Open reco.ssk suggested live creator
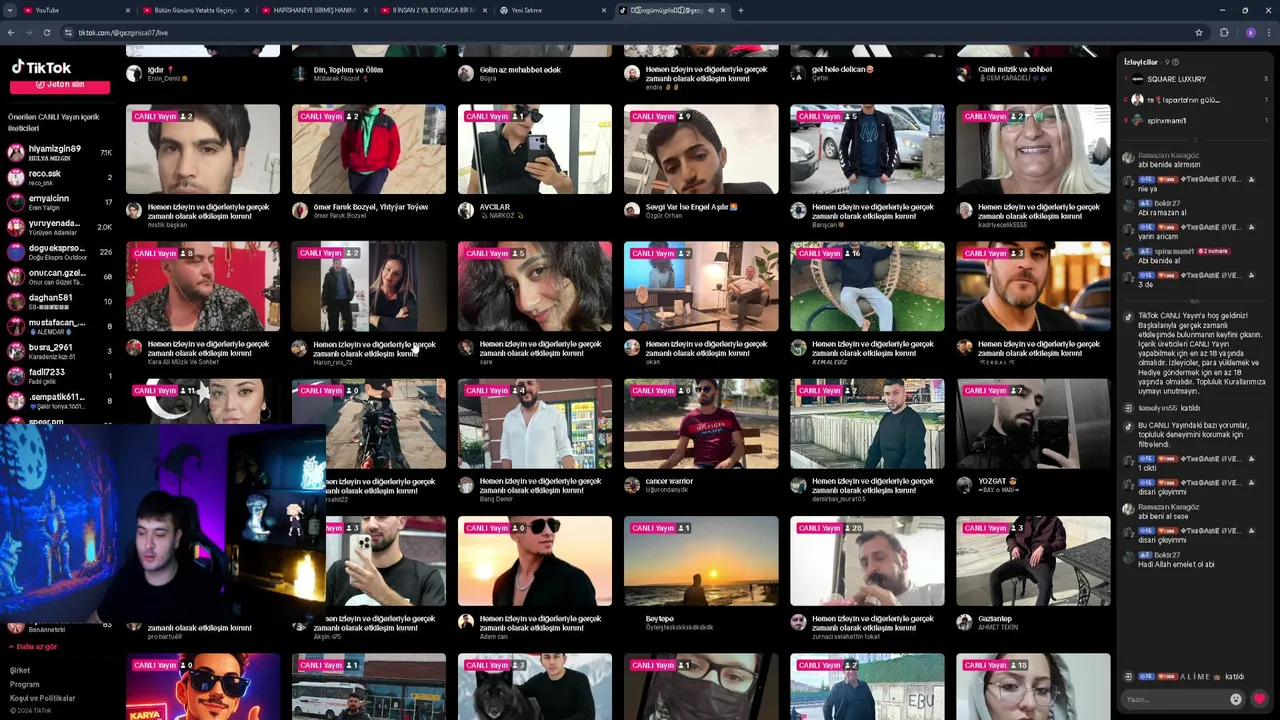1280x720 pixels. [60, 178]
